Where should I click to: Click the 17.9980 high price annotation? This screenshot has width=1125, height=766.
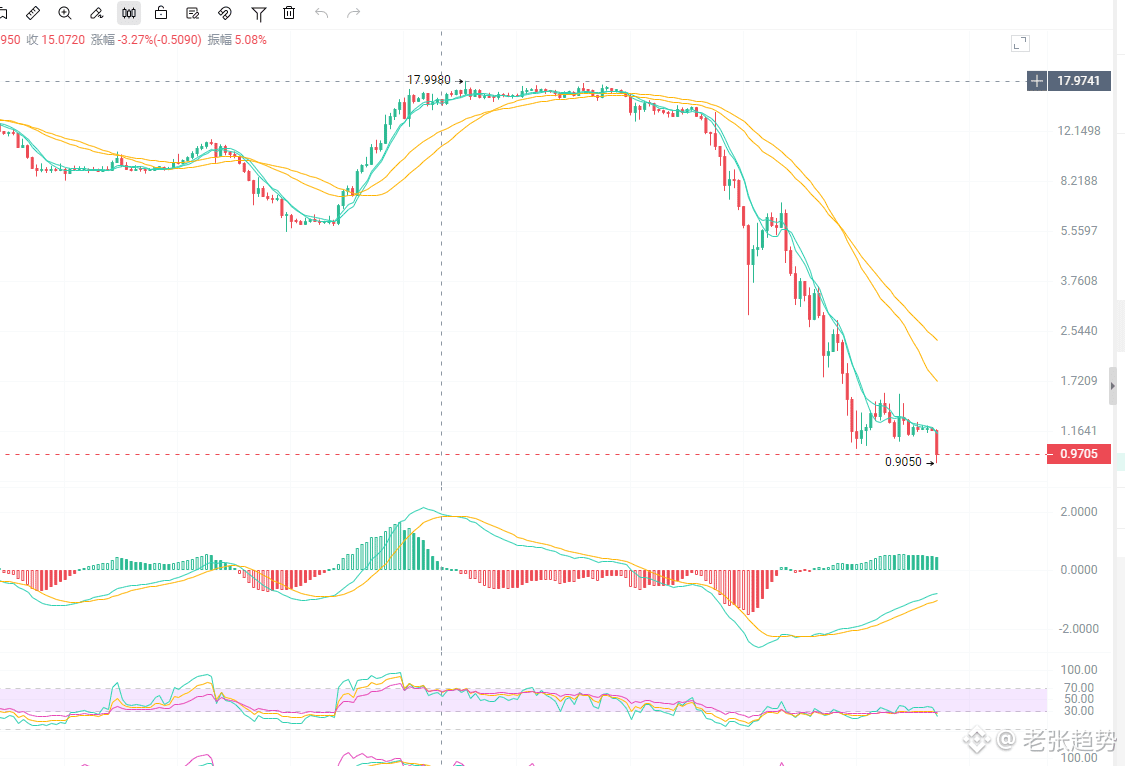point(428,80)
